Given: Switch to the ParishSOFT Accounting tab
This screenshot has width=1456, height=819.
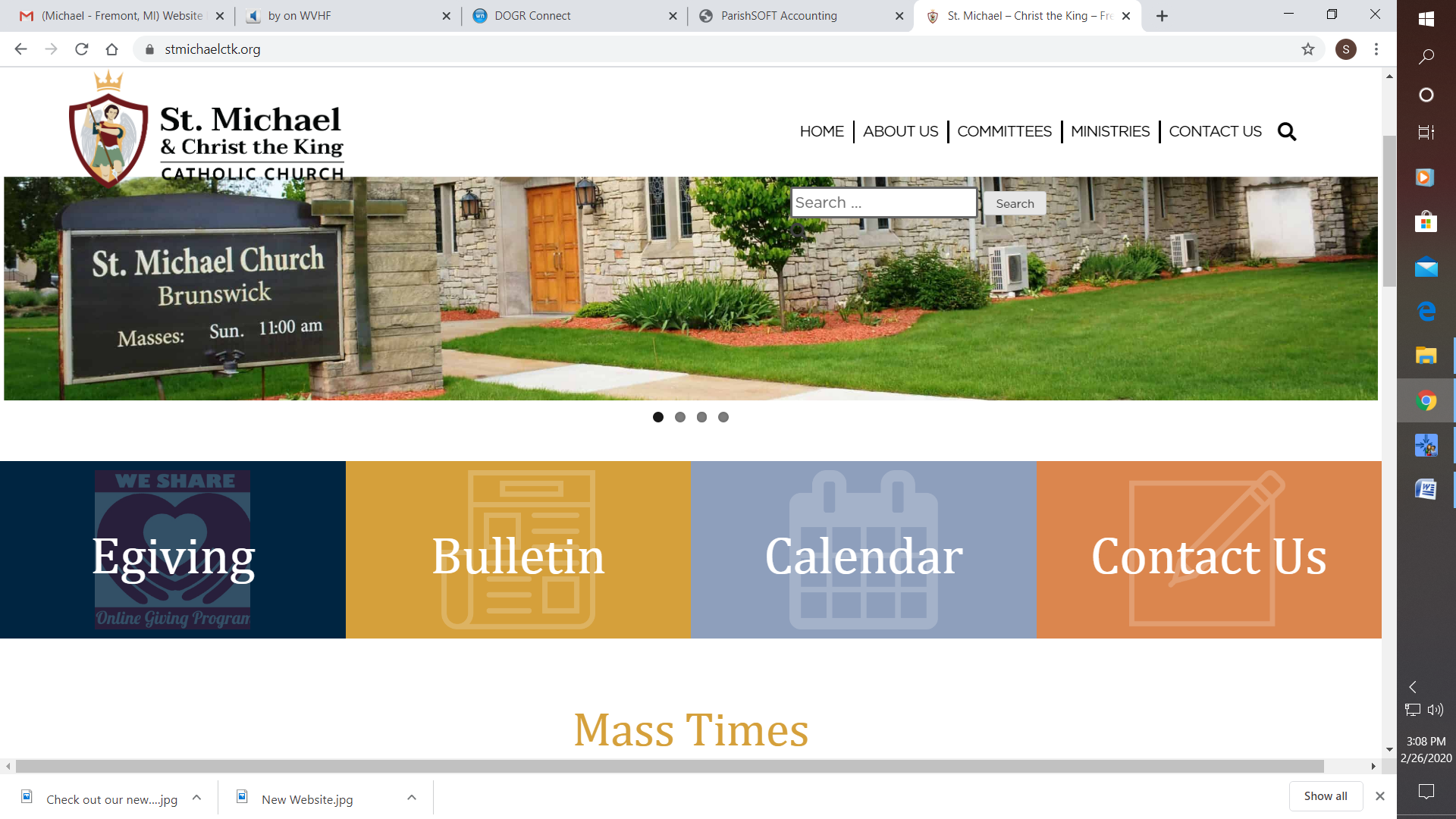Looking at the screenshot, I should click(x=779, y=16).
